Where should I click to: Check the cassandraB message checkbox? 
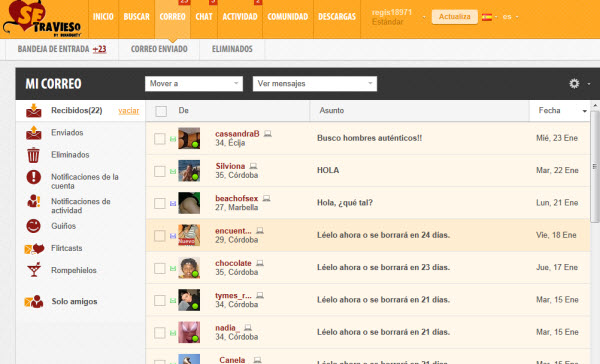coord(160,139)
